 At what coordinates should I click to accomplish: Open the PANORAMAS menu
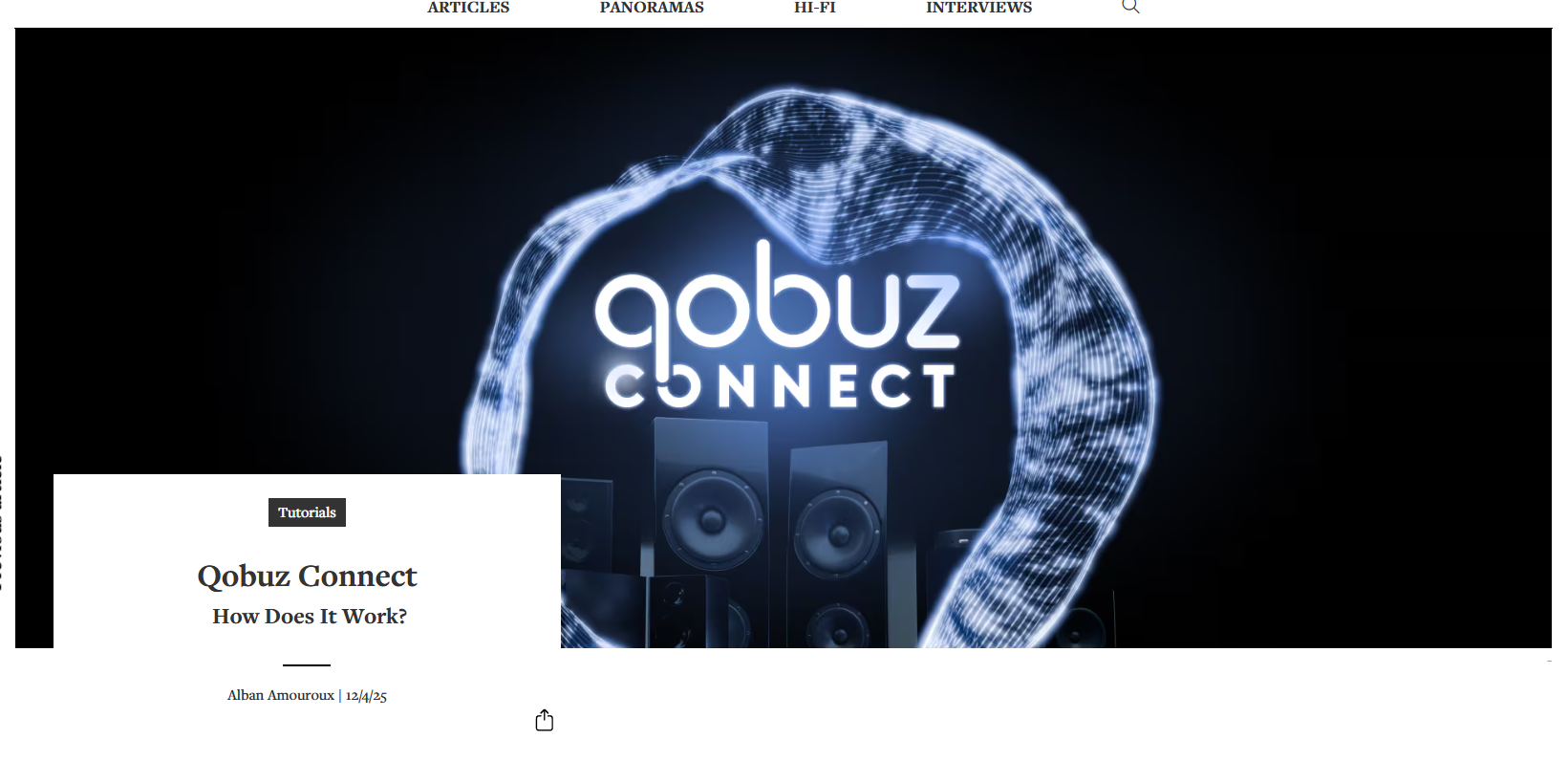click(x=652, y=8)
